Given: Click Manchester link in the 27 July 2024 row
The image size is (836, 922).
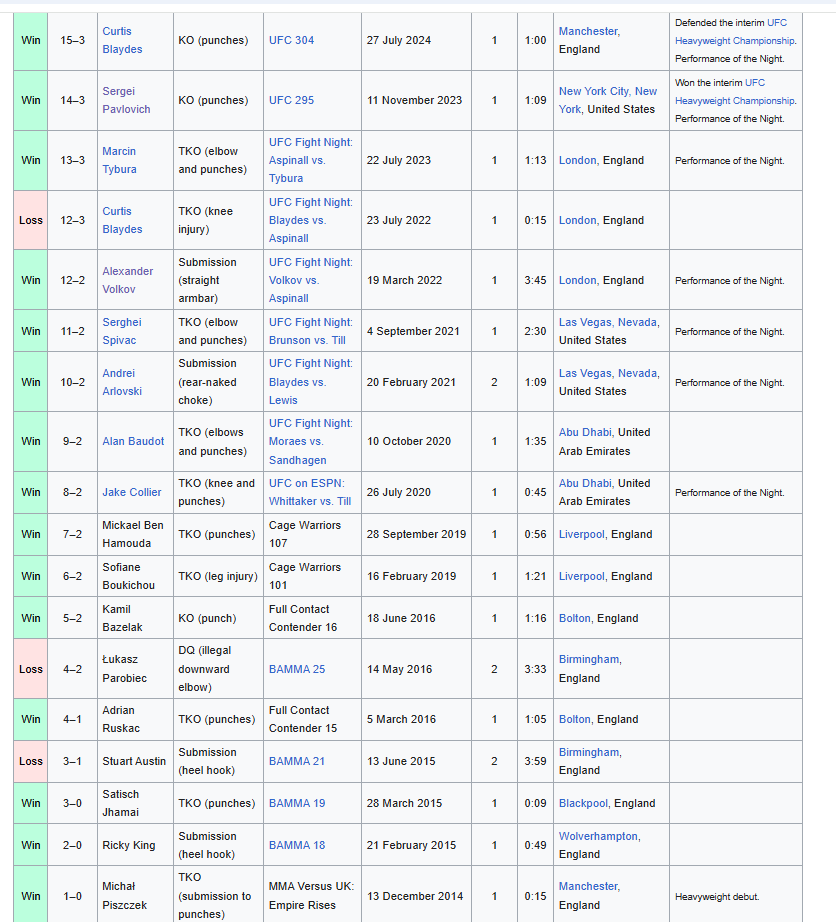Looking at the screenshot, I should pos(588,31).
